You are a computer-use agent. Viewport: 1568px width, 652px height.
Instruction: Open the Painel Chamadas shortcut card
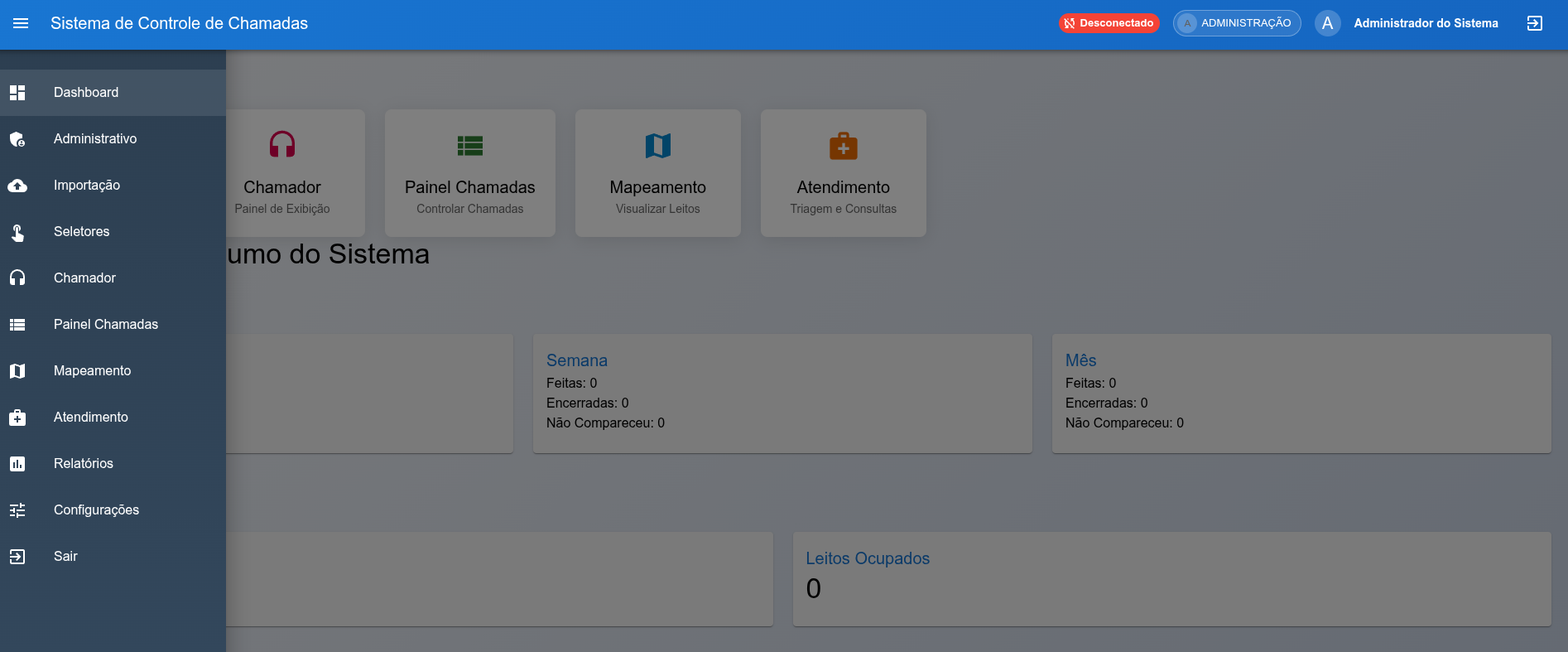pos(469,173)
